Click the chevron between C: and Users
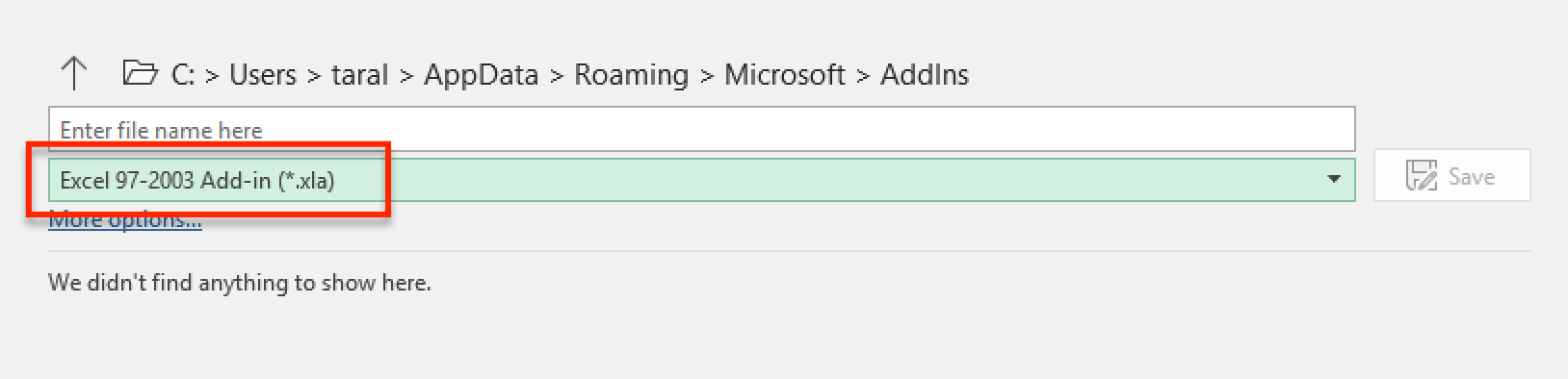This screenshot has height=379, width=1568. click(212, 76)
